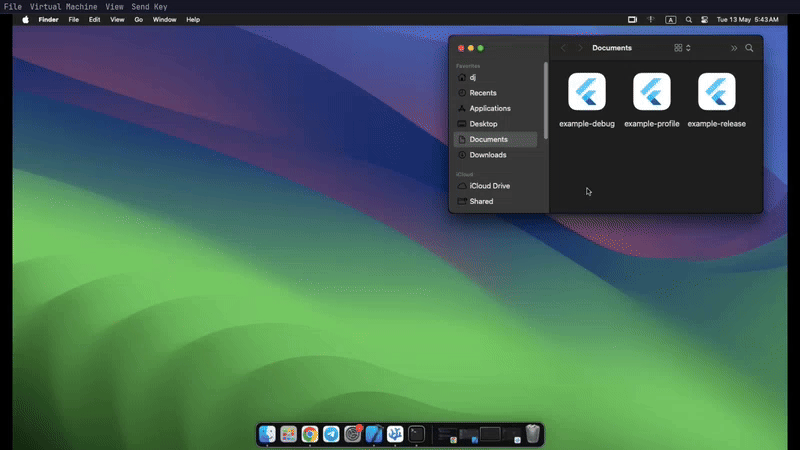The image size is (800, 450).
Task: Open the Finder application menu
Action: click(48, 19)
